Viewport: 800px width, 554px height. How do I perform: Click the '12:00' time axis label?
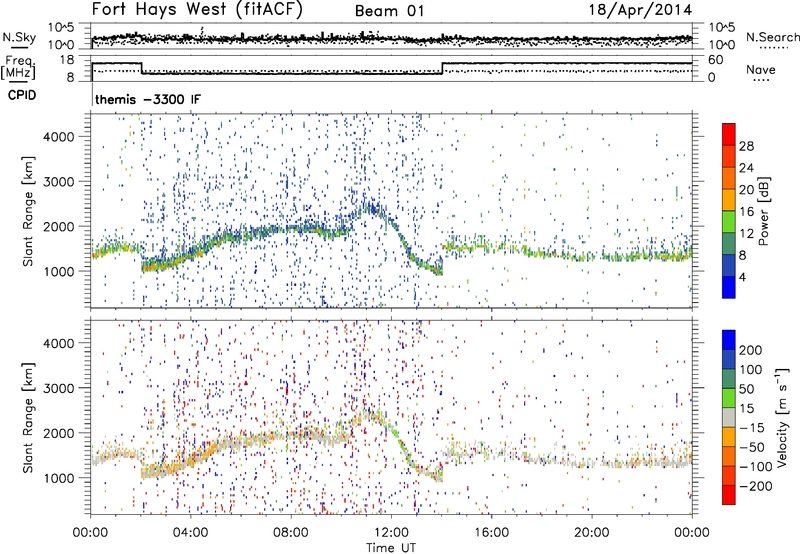click(x=391, y=533)
